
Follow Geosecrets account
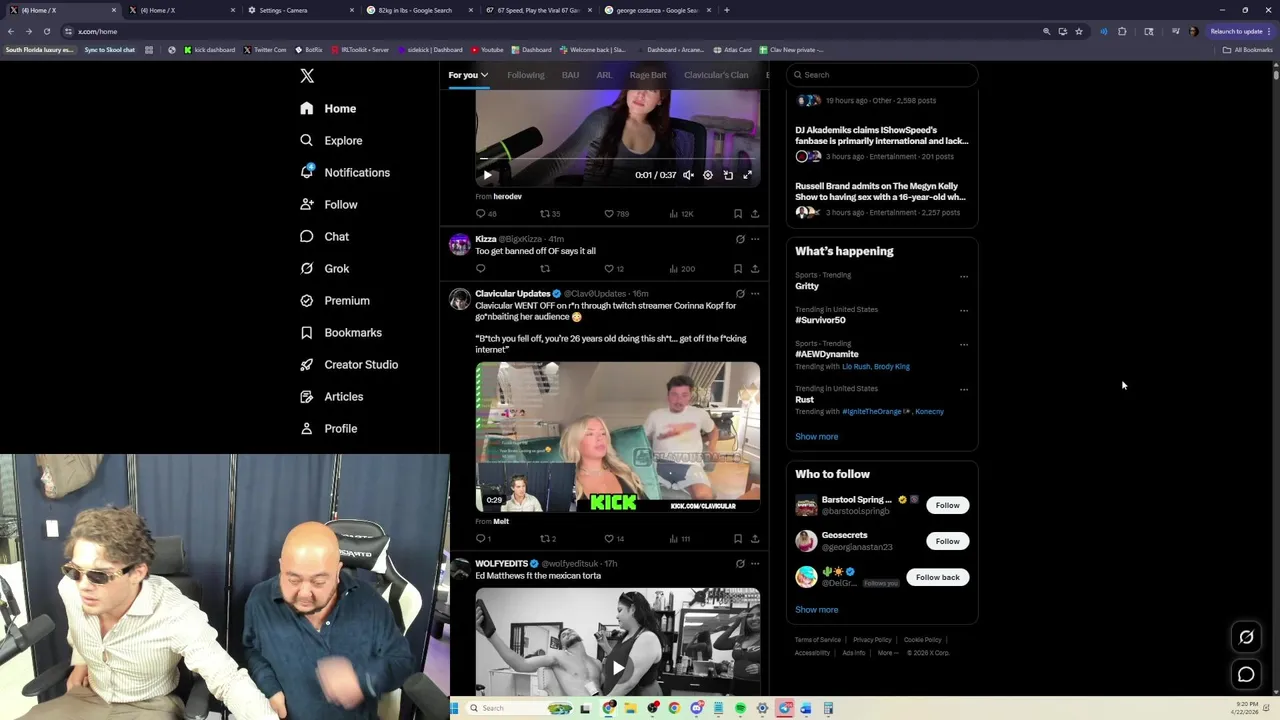tap(947, 541)
